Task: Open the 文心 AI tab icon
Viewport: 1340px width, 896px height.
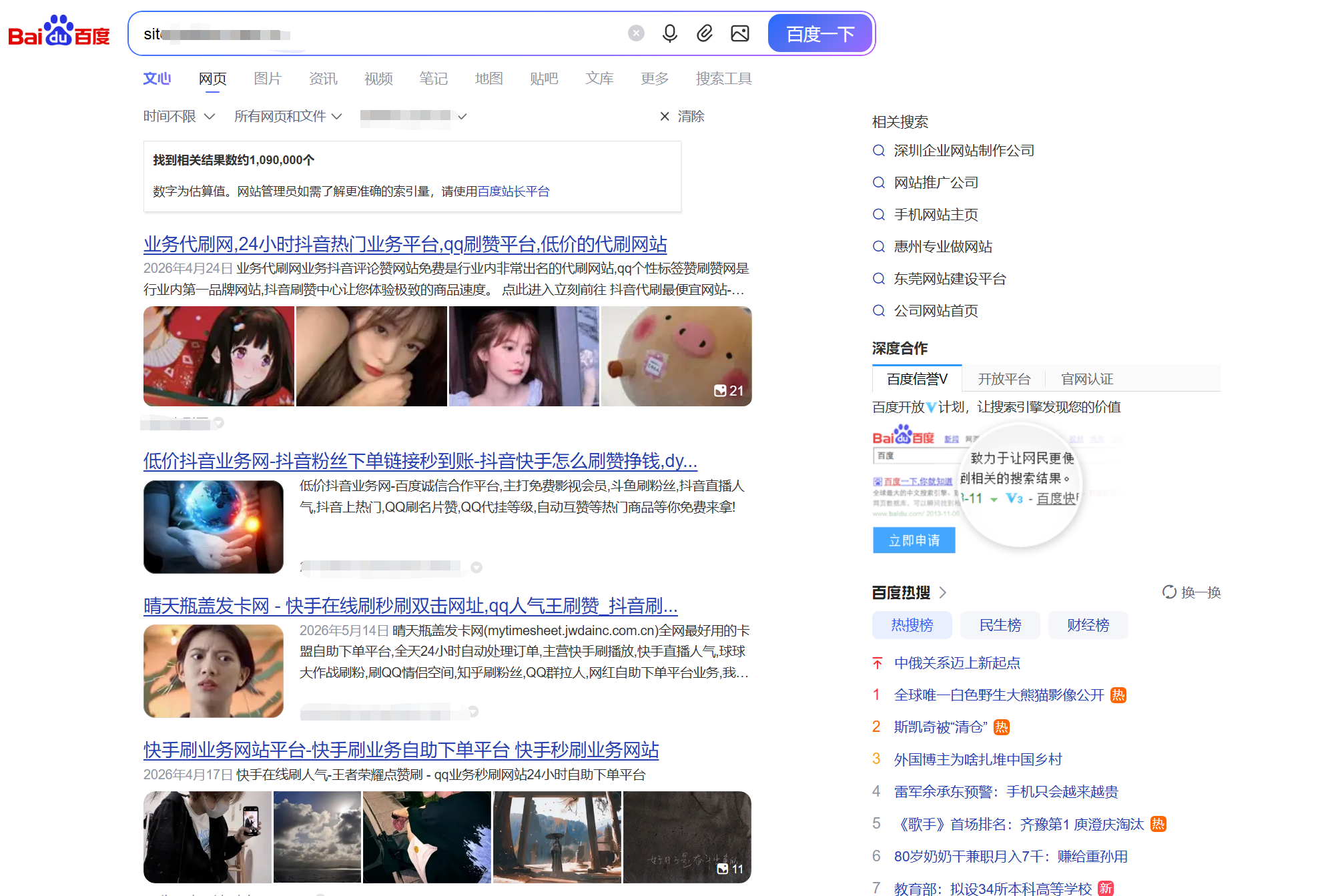Action: [157, 79]
